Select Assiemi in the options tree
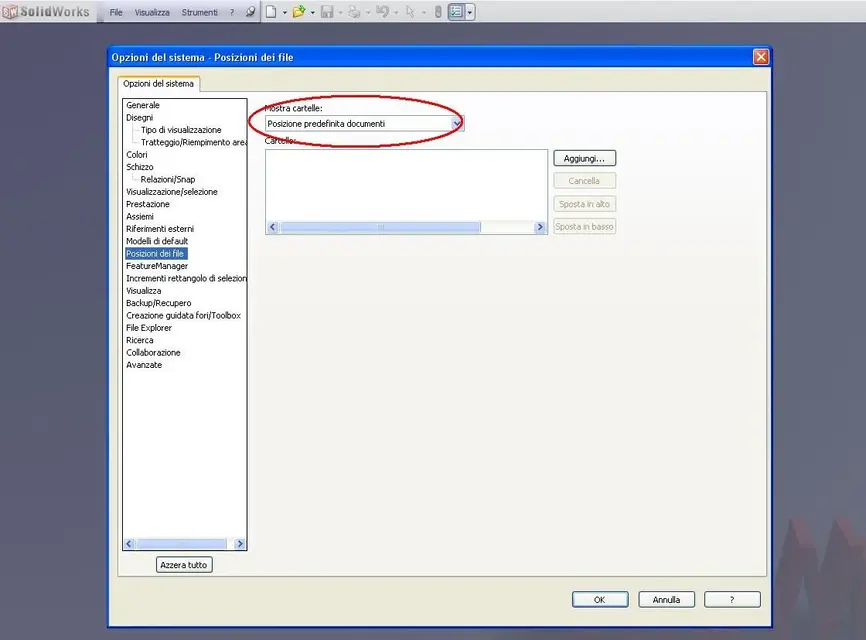The image size is (866, 640). [x=140, y=216]
